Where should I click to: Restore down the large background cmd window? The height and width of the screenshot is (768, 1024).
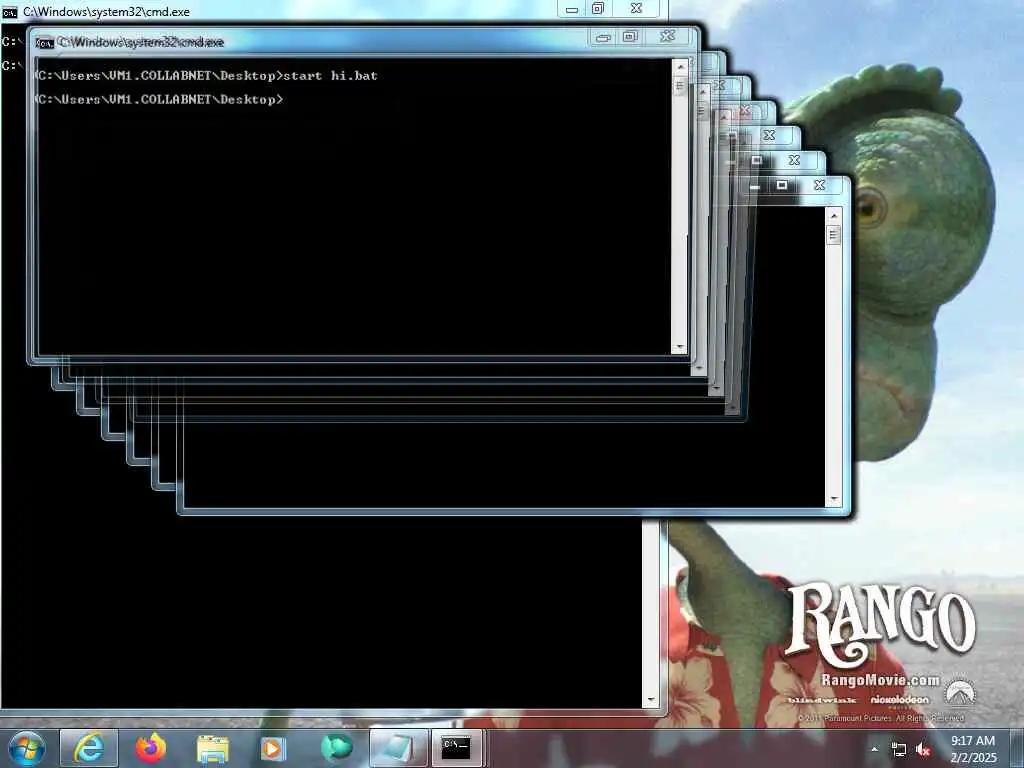coord(598,8)
